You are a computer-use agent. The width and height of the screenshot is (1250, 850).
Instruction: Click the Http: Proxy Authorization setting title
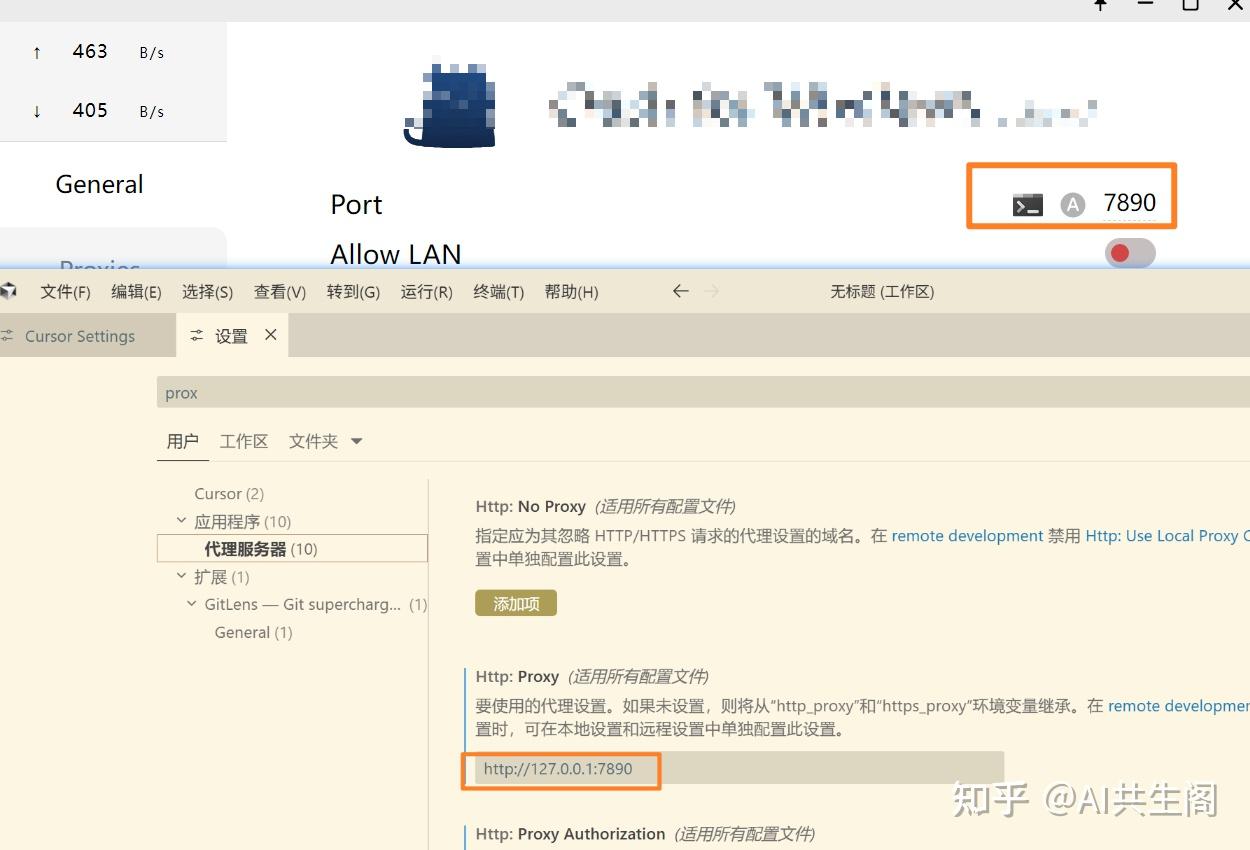click(x=570, y=834)
